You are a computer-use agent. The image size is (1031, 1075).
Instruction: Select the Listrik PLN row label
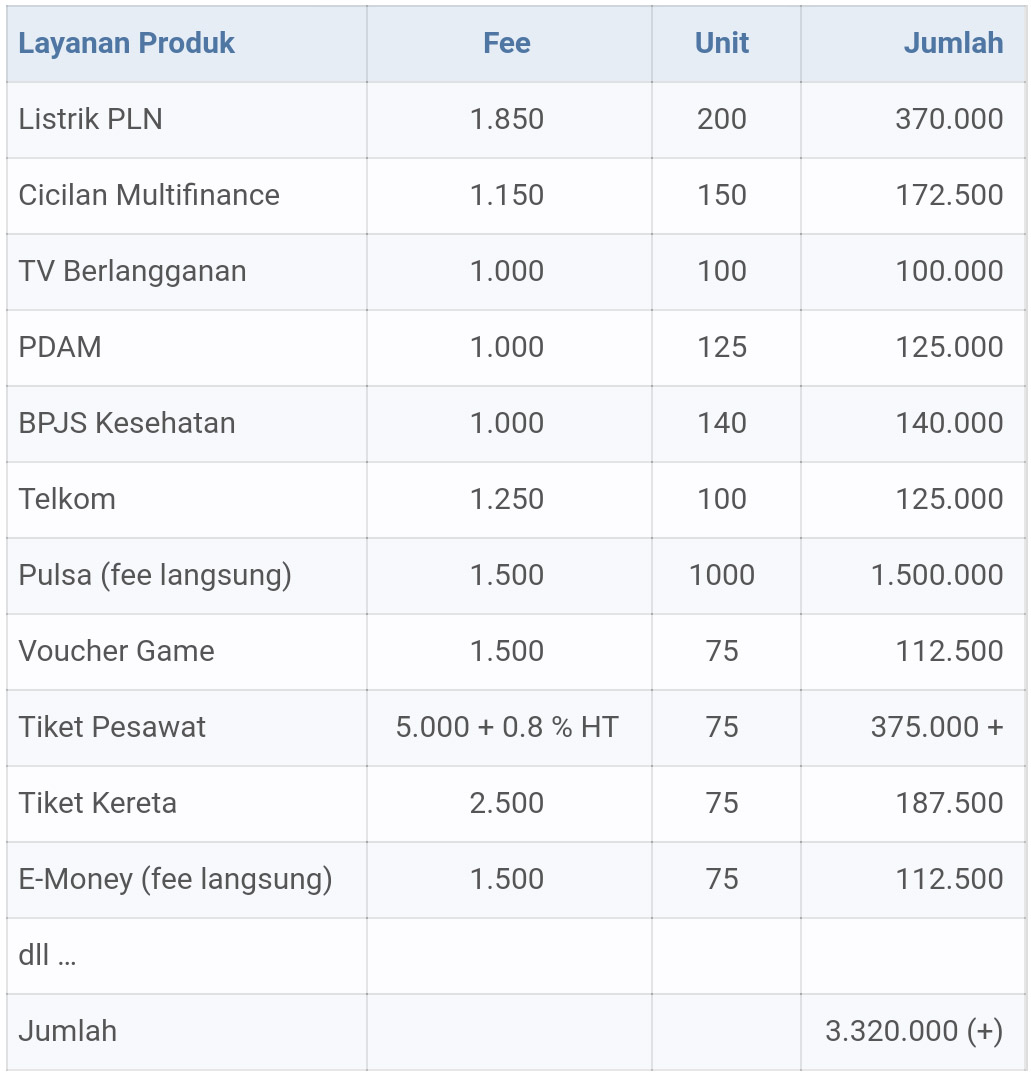pyautogui.click(x=90, y=119)
